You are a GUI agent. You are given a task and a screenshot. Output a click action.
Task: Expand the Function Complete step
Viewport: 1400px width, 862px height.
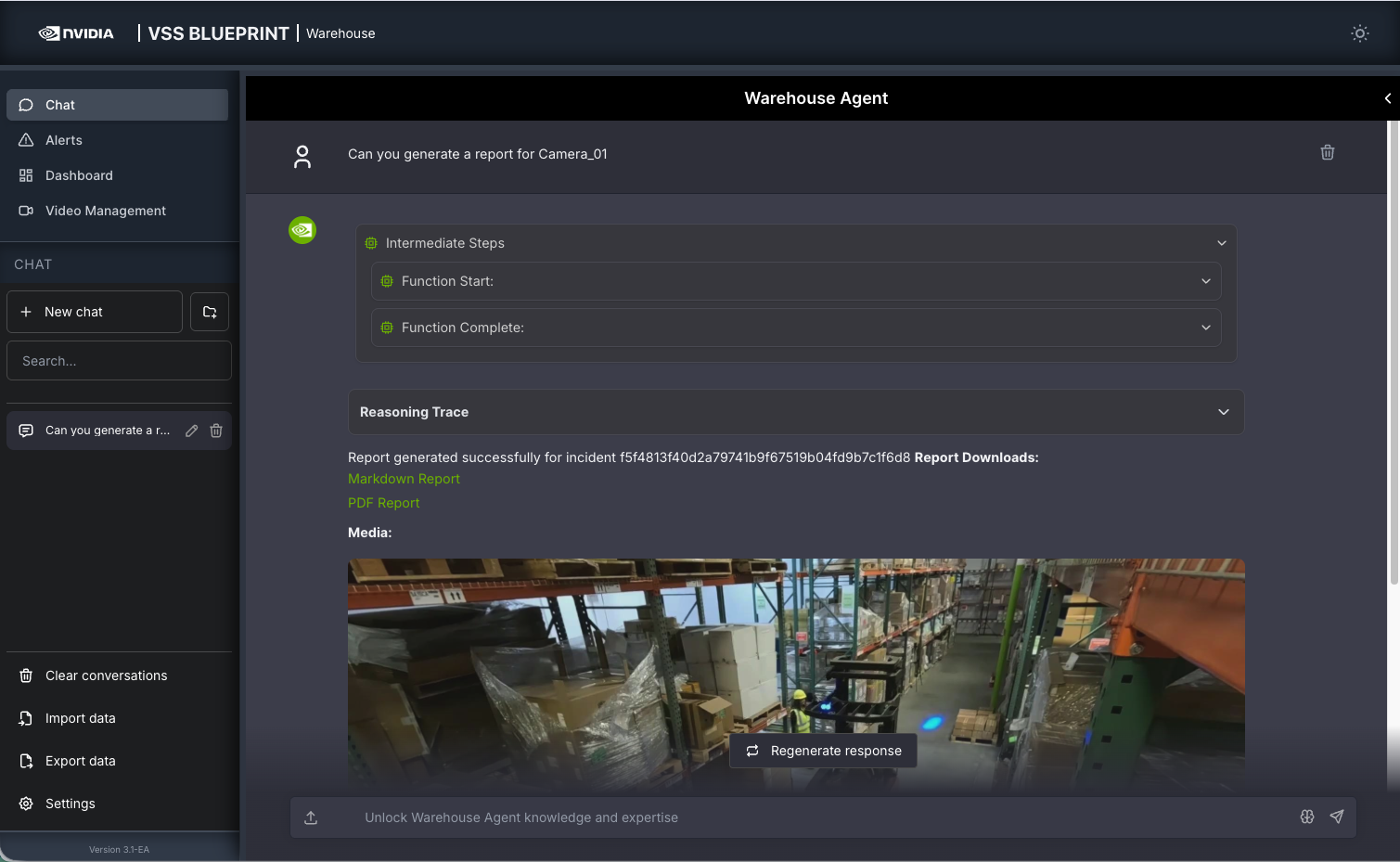1205,328
